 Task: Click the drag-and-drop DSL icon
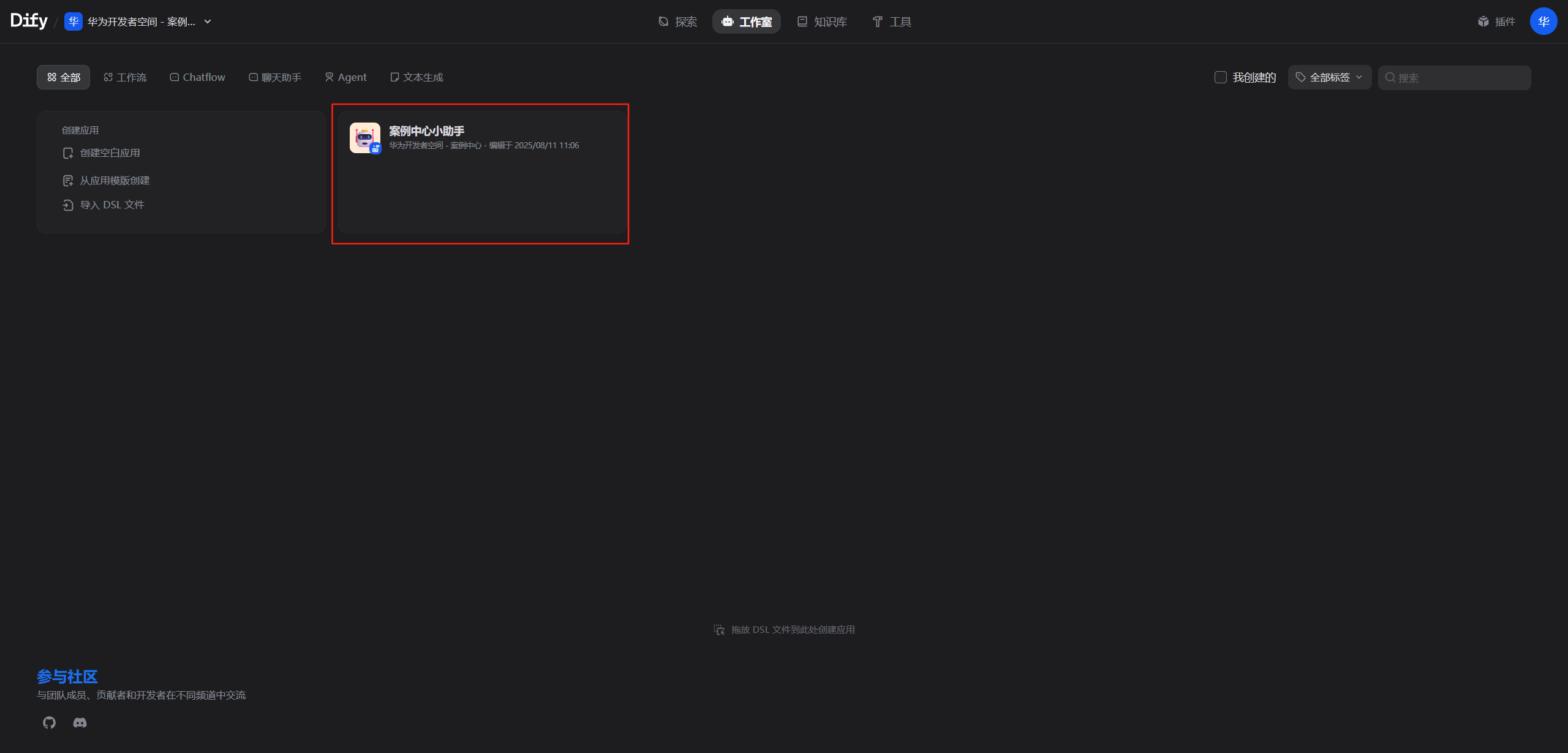[x=719, y=630]
